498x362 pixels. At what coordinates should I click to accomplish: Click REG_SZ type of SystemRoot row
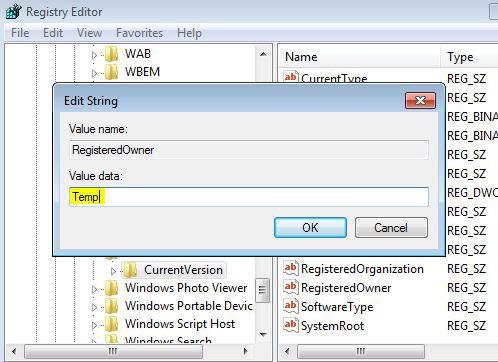click(x=466, y=326)
